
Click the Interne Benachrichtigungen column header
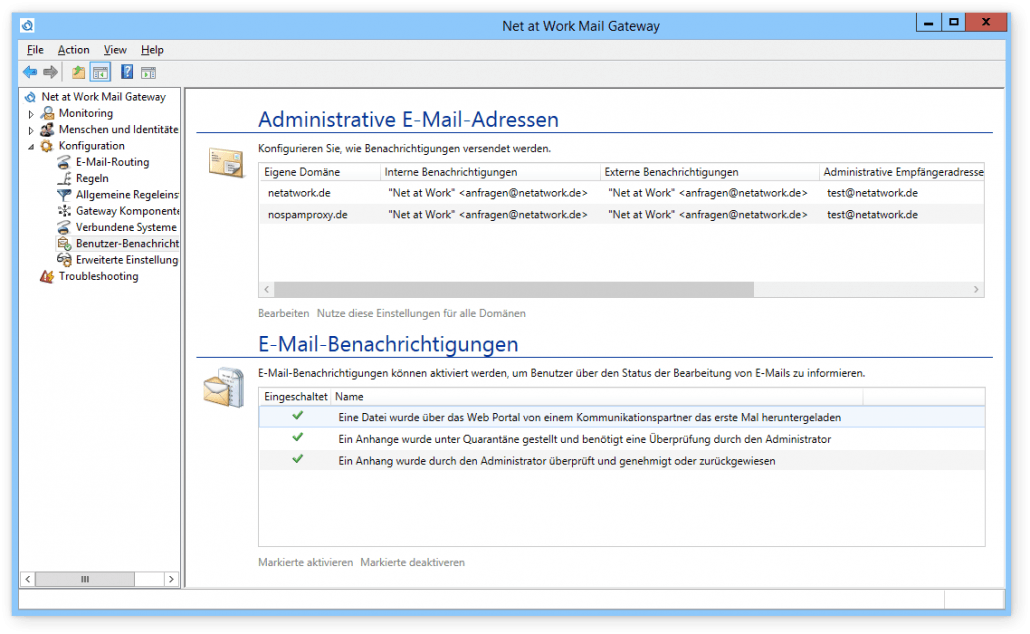point(491,172)
